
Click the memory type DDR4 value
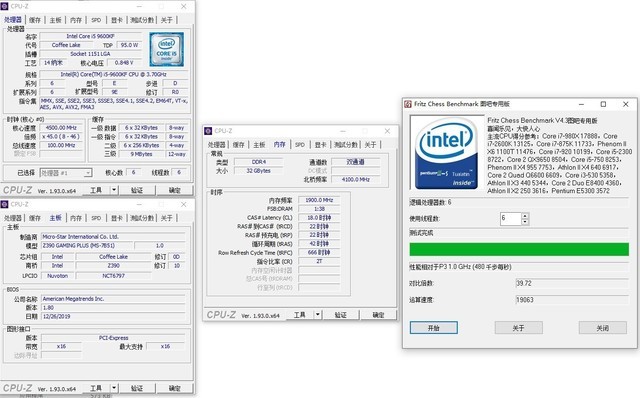pos(258,162)
